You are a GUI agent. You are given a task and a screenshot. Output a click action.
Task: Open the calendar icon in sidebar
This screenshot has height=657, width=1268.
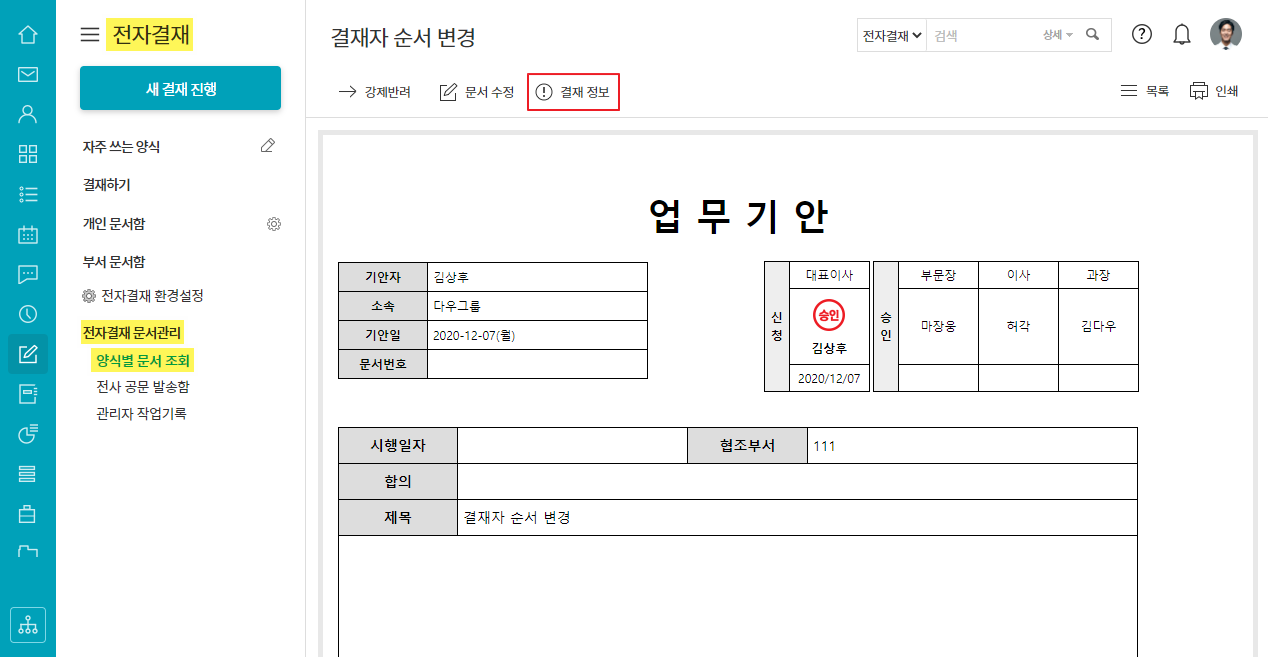[28, 235]
